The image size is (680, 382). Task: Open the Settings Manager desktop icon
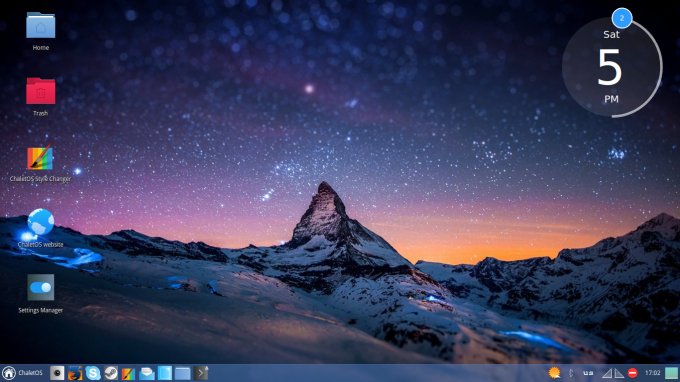[x=40, y=287]
